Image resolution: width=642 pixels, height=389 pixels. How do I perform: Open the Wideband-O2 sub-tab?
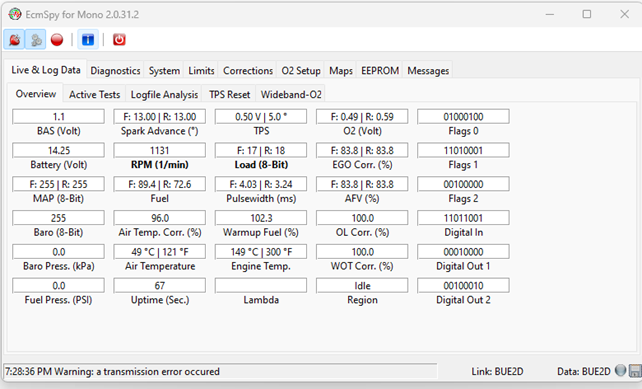[x=291, y=95]
